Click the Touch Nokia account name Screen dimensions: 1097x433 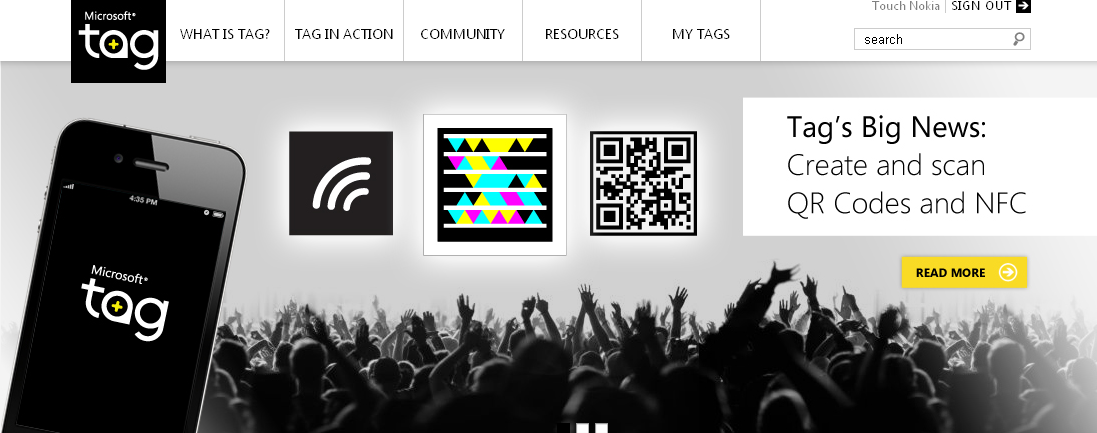(x=905, y=6)
